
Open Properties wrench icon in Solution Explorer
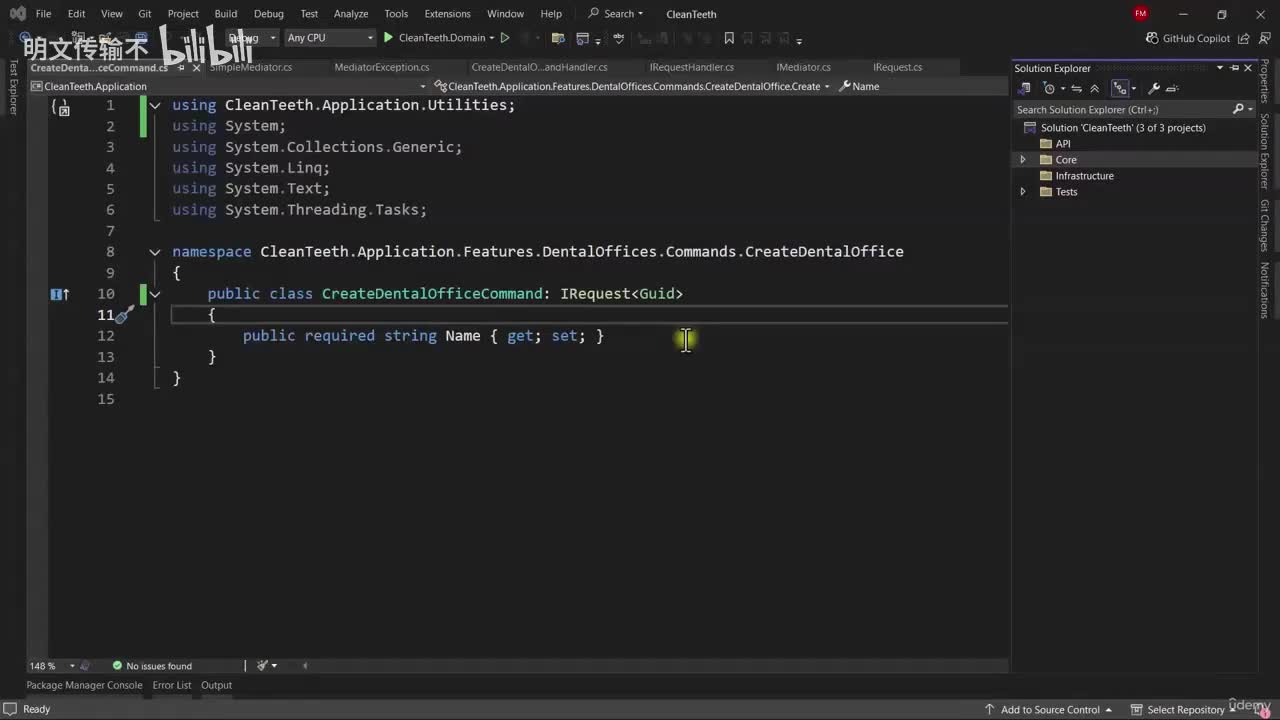click(x=1153, y=88)
